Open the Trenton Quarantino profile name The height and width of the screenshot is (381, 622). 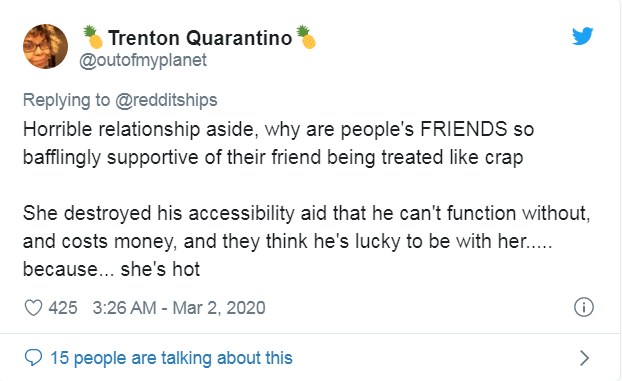tap(200, 38)
